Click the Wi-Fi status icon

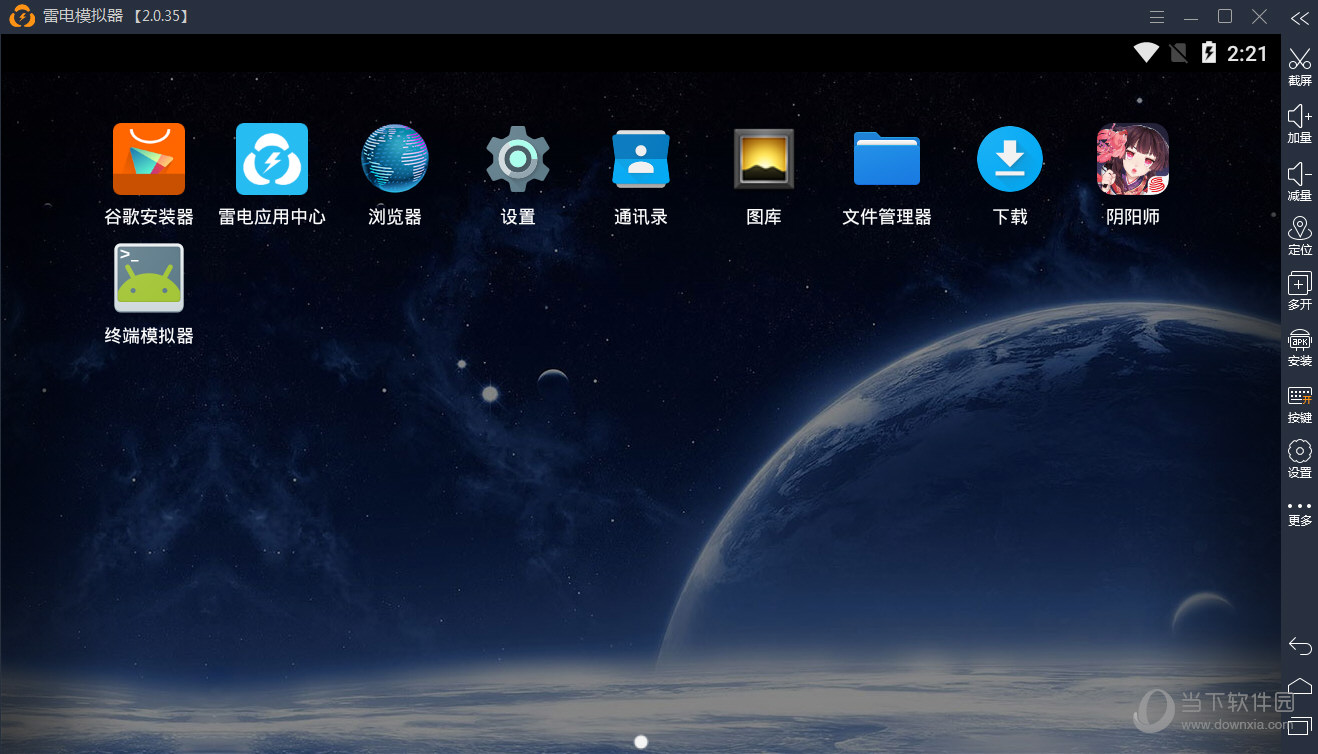coord(1146,53)
